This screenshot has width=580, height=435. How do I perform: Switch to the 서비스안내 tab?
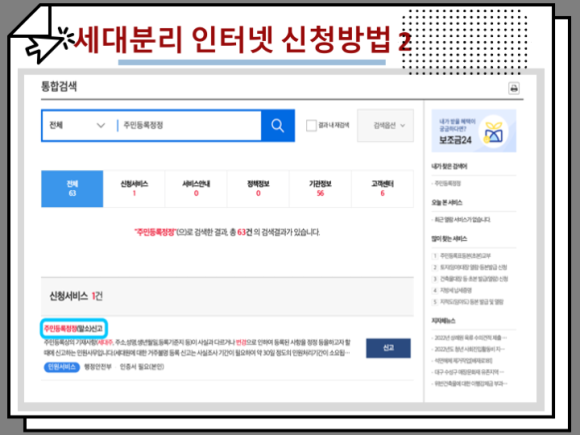click(x=196, y=189)
